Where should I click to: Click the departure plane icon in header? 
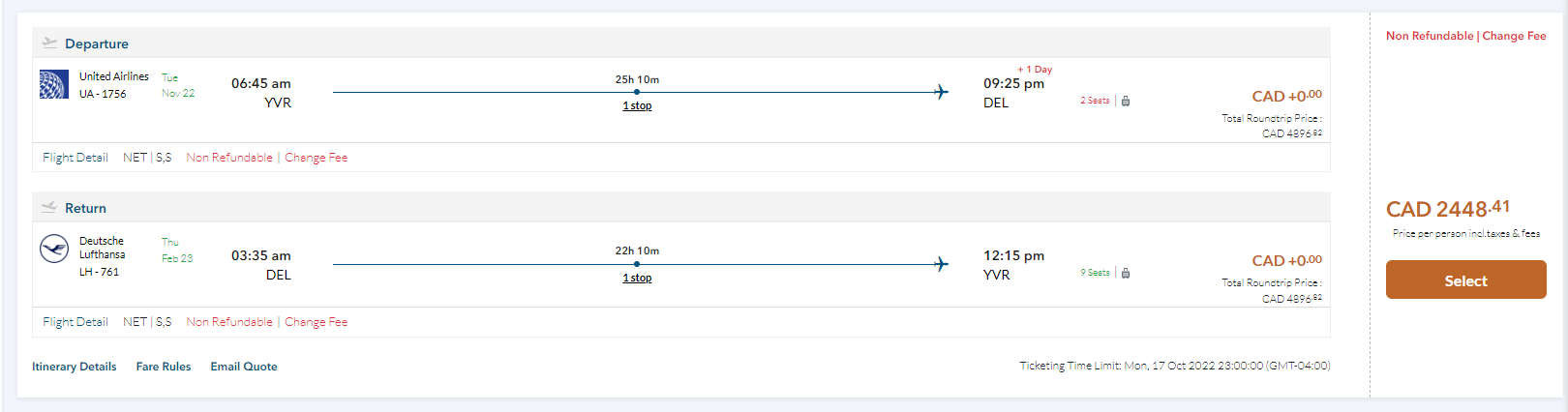[x=49, y=43]
